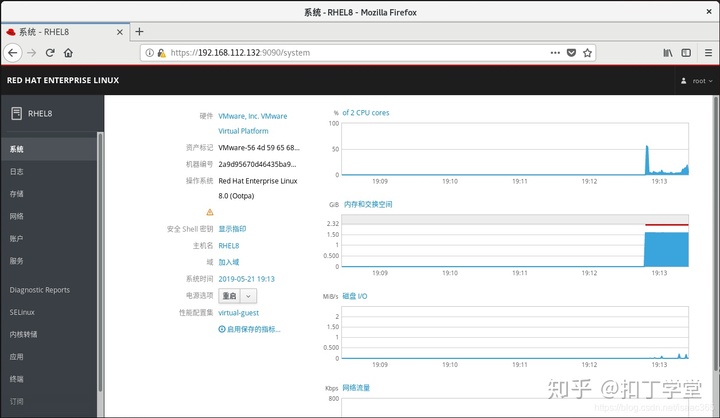Click the forward navigation arrow

click(x=31, y=53)
